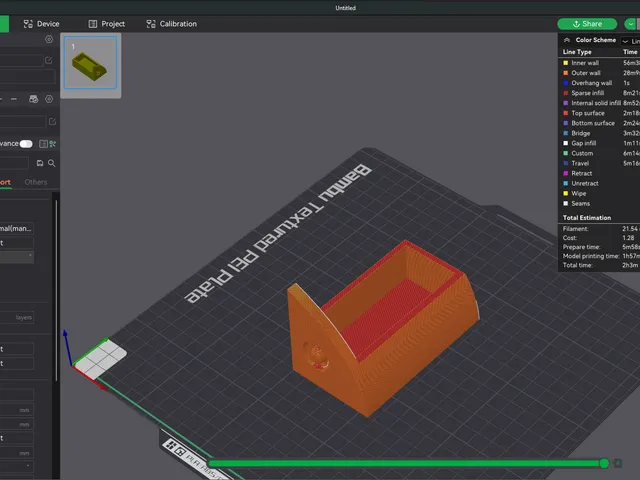Image resolution: width=640 pixels, height=480 pixels.
Task: Click the 'Line Type' column header
Action: [x=577, y=52]
